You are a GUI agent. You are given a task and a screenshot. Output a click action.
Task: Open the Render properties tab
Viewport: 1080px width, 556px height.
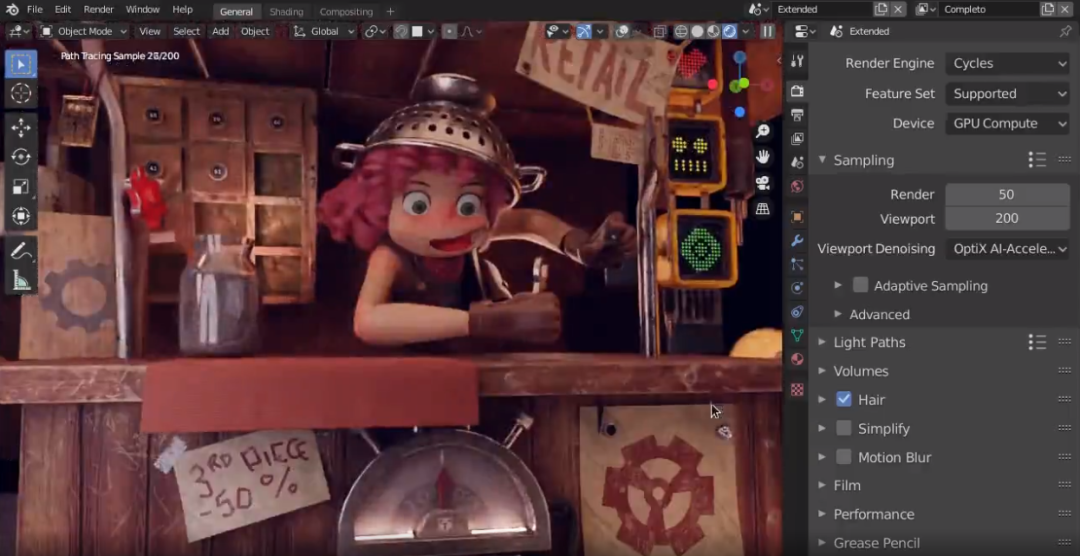coord(797,91)
